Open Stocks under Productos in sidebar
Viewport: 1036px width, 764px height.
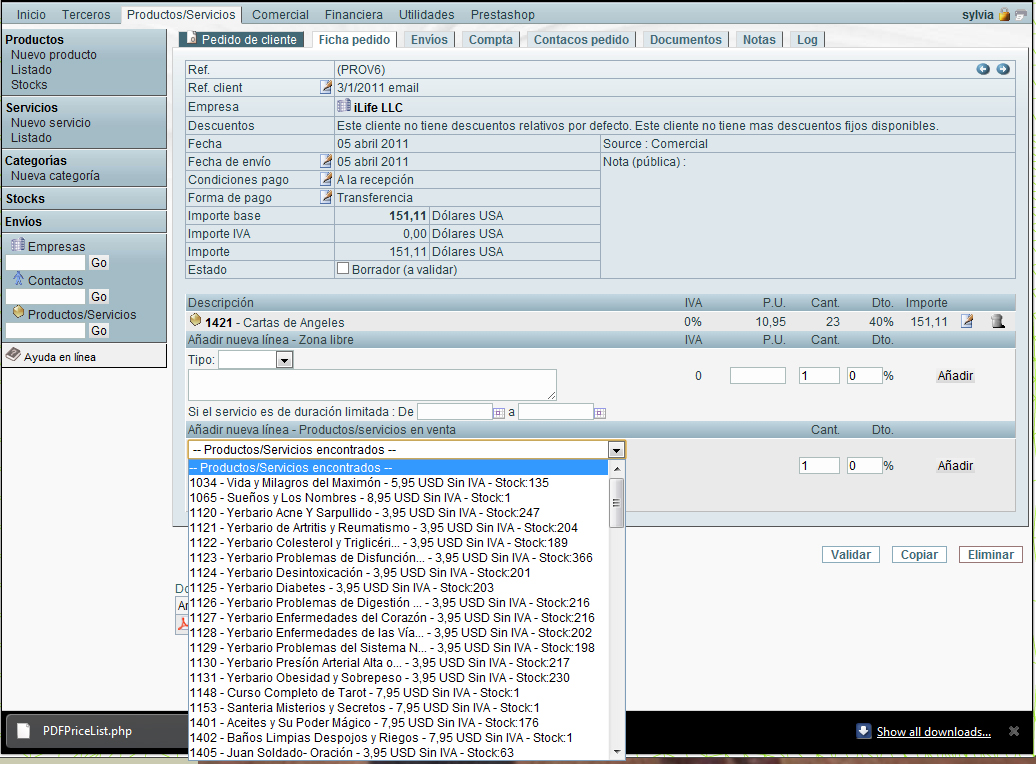(x=29, y=85)
